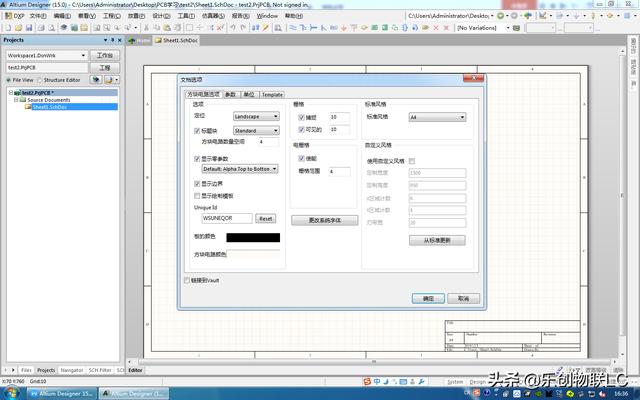This screenshot has width=640, height=400.
Task: Click the place wire toolbar icon
Action: 293,28
